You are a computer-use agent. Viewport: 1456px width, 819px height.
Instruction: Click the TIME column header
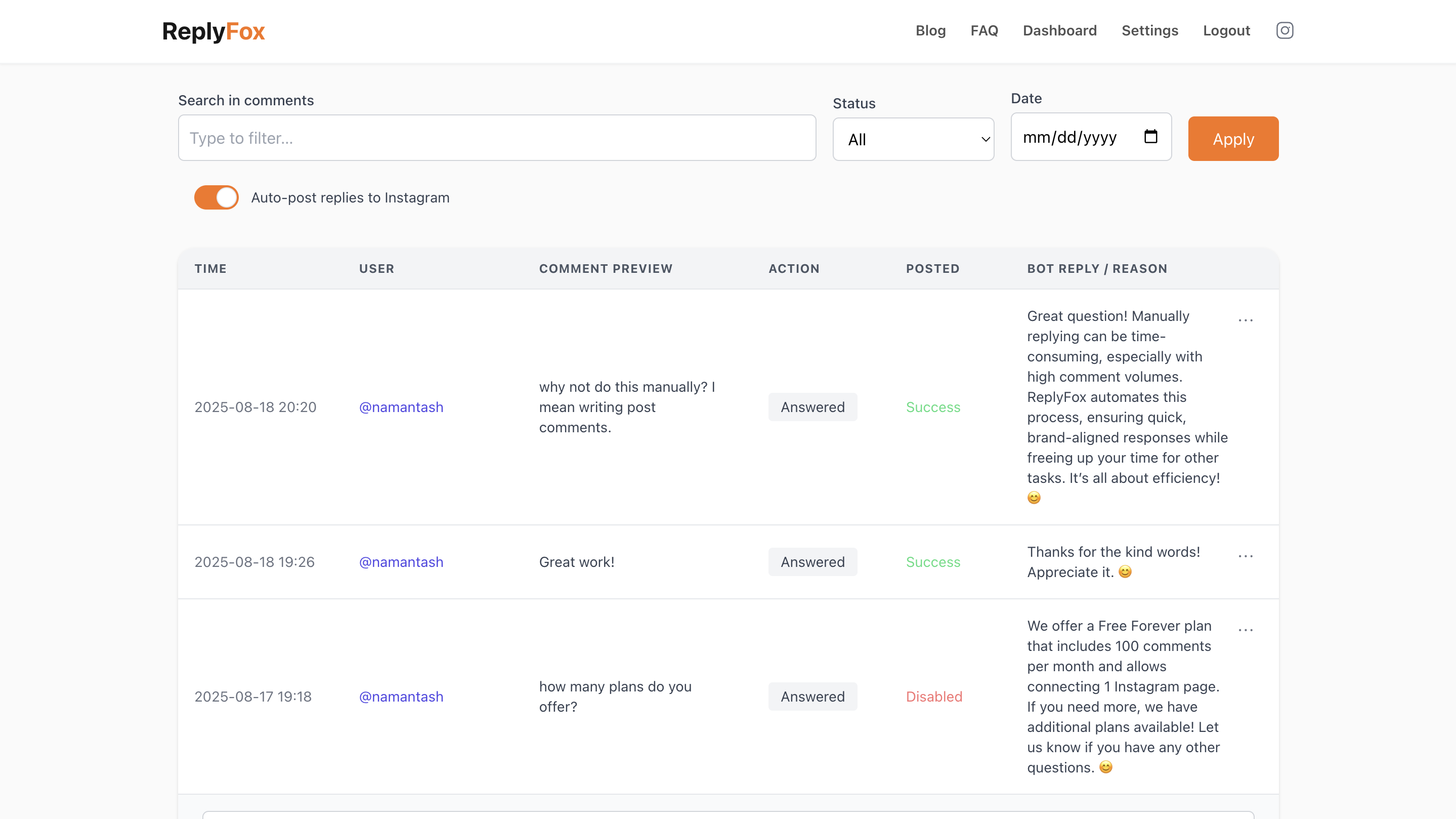pyautogui.click(x=210, y=269)
